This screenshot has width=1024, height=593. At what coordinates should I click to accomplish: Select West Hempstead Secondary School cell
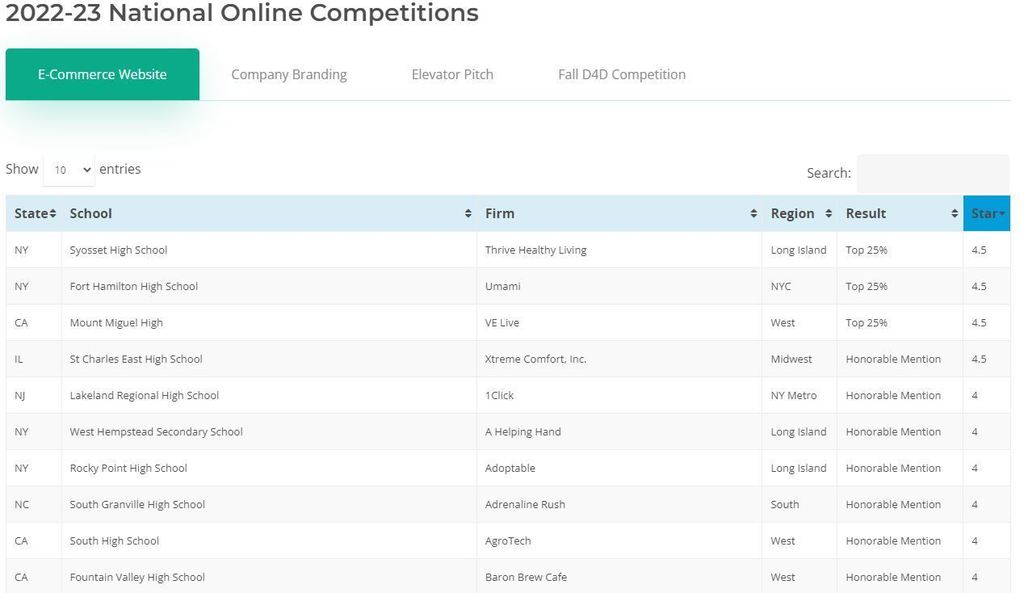coord(269,432)
